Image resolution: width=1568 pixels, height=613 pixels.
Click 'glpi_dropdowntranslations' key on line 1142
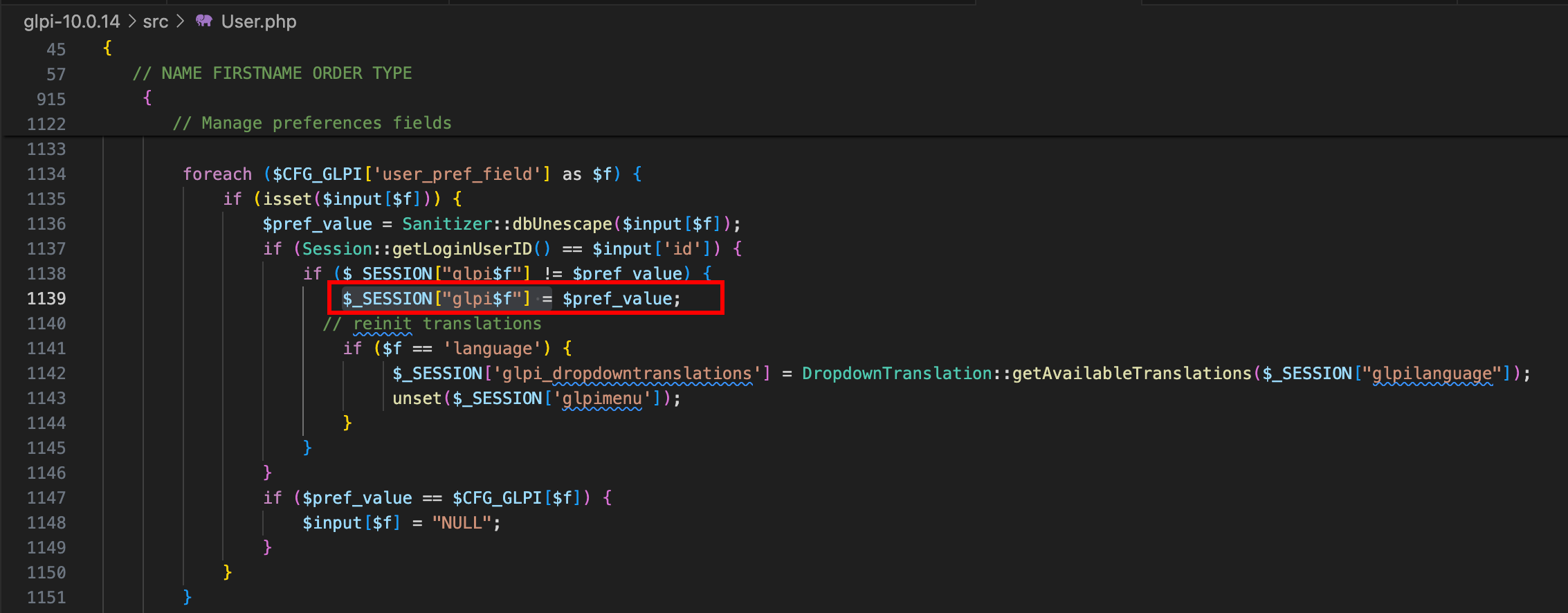click(x=627, y=373)
